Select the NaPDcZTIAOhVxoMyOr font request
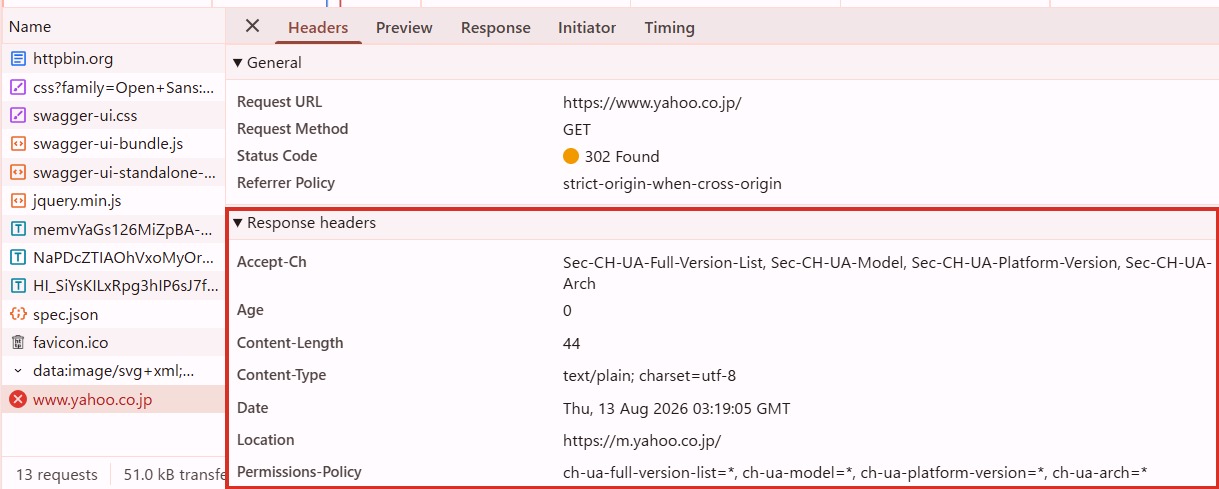The width and height of the screenshot is (1219, 489). pos(113,258)
